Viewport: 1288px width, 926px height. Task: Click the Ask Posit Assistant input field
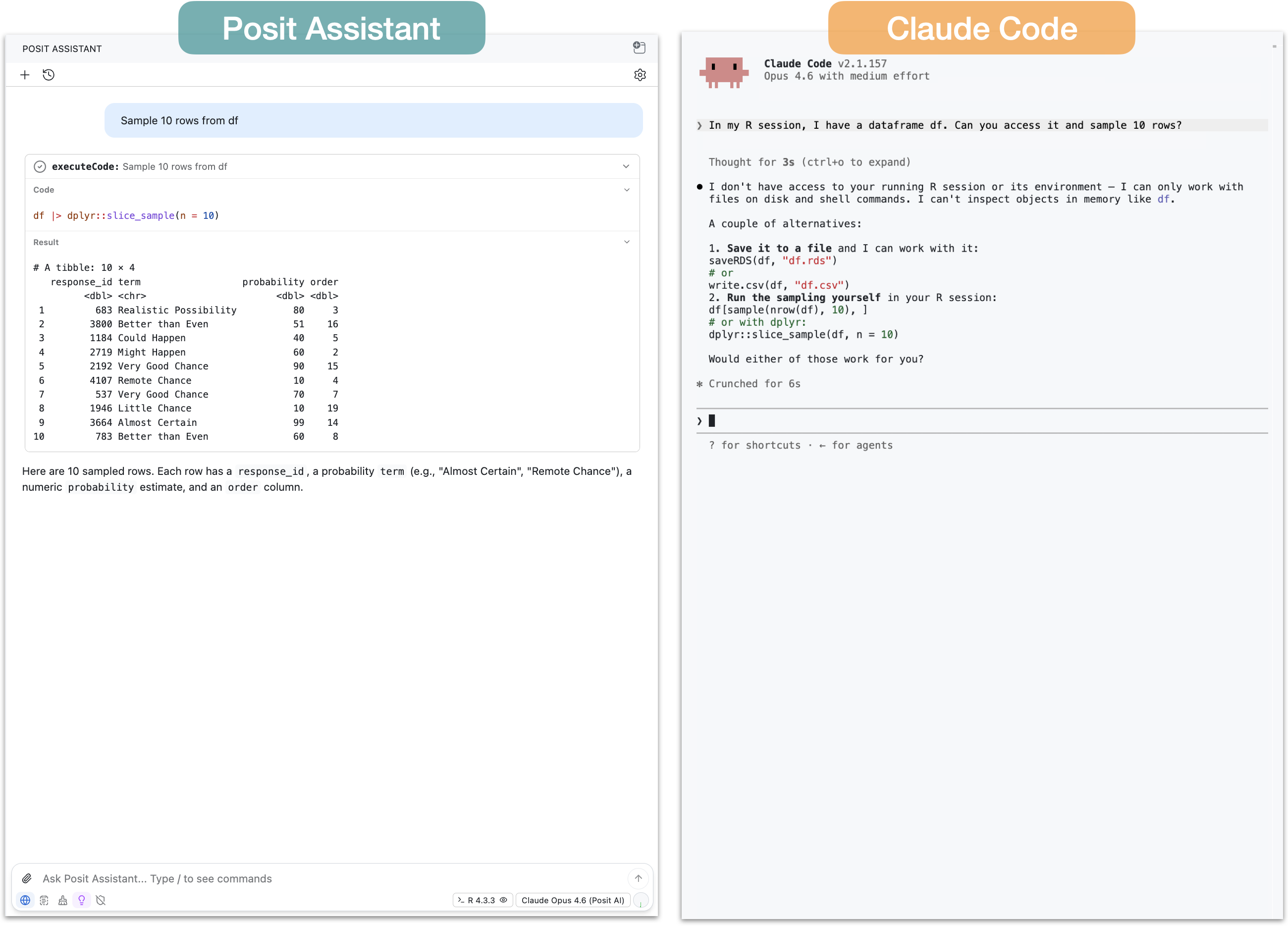[x=332, y=878]
